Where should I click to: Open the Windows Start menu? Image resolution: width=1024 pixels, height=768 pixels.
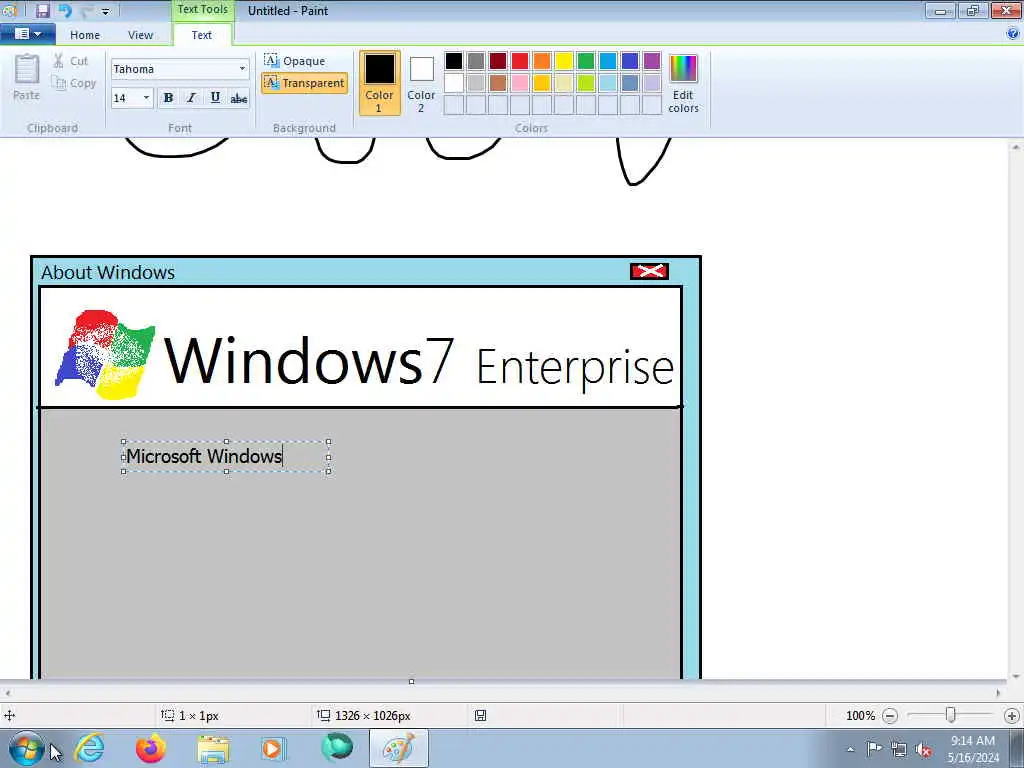[x=27, y=749]
